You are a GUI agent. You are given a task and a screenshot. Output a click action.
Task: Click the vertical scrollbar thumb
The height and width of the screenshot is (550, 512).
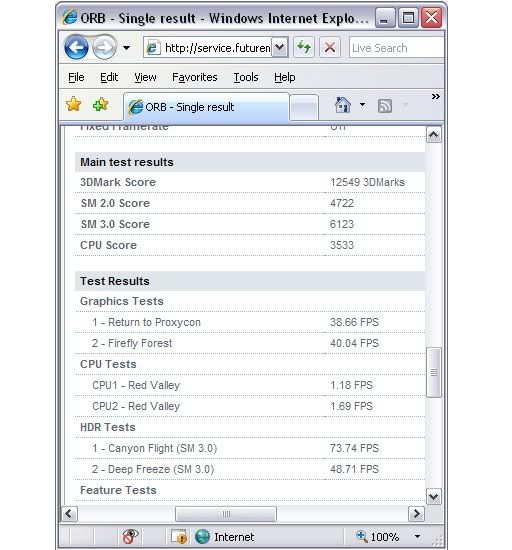pos(434,373)
